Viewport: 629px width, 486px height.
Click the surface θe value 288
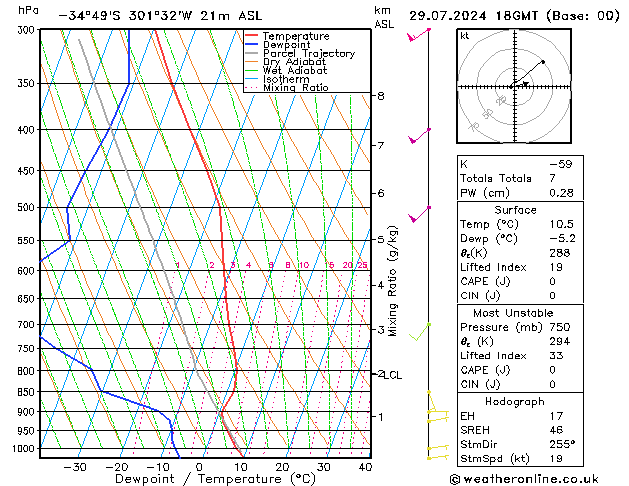coord(560,253)
